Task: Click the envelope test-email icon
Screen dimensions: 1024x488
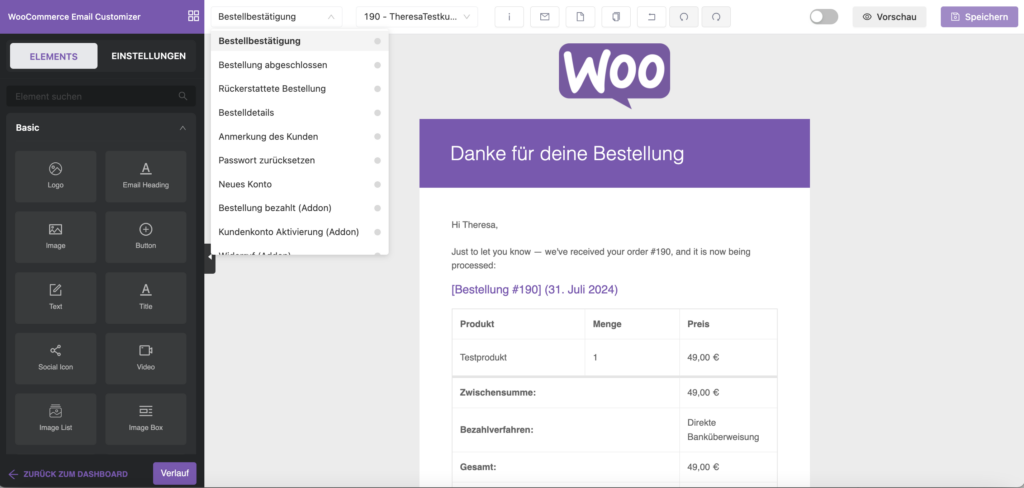Action: pyautogui.click(x=545, y=17)
